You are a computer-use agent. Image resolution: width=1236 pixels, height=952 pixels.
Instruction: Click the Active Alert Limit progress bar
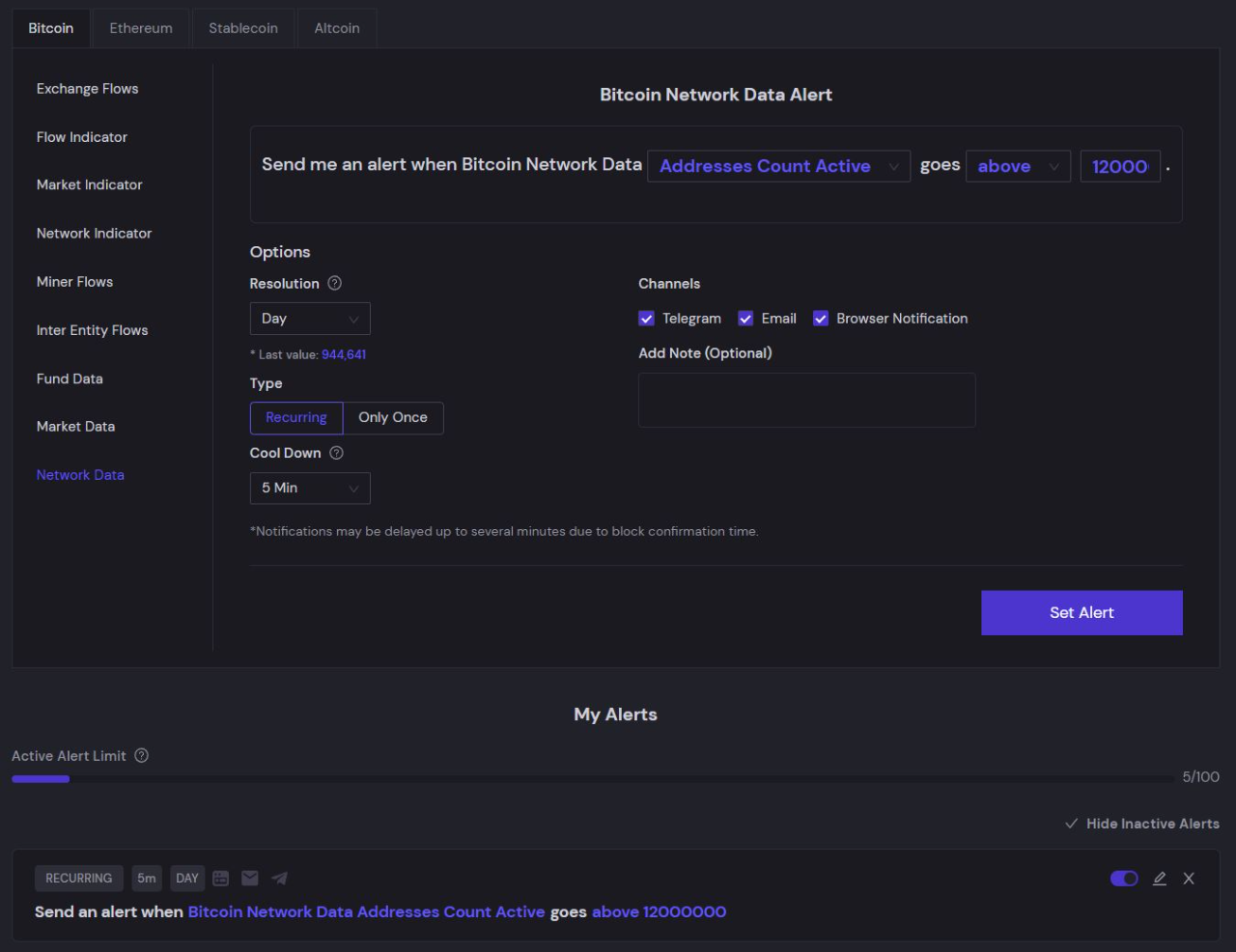(593, 778)
